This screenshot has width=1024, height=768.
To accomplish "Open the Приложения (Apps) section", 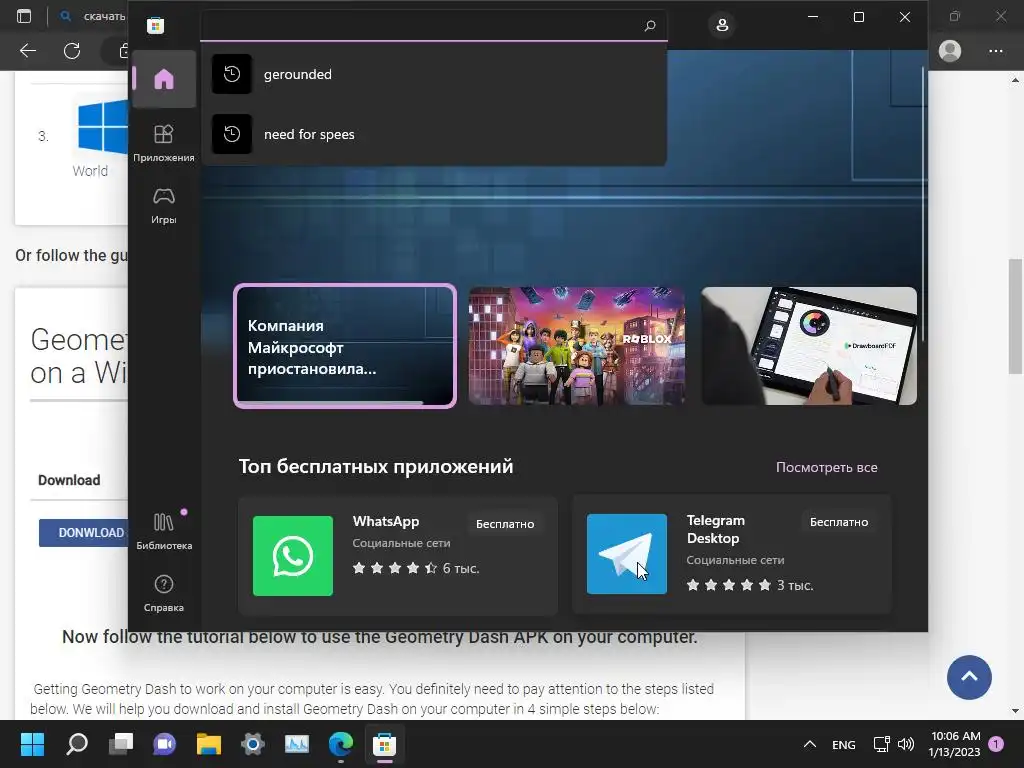I will pos(164,143).
